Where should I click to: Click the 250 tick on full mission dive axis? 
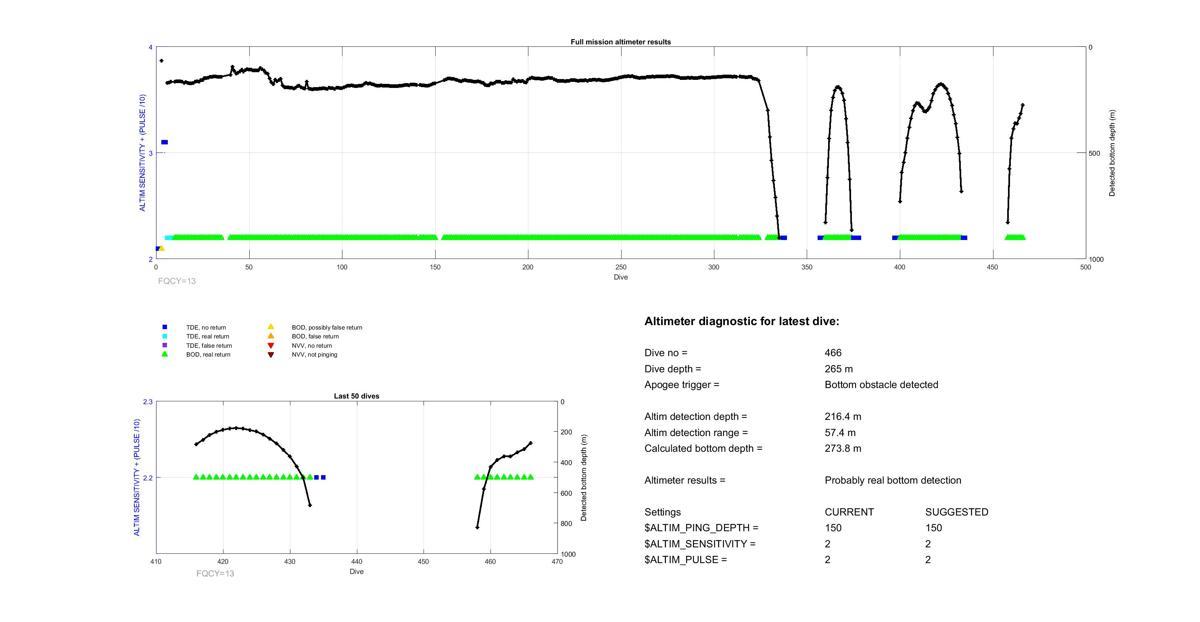click(621, 267)
